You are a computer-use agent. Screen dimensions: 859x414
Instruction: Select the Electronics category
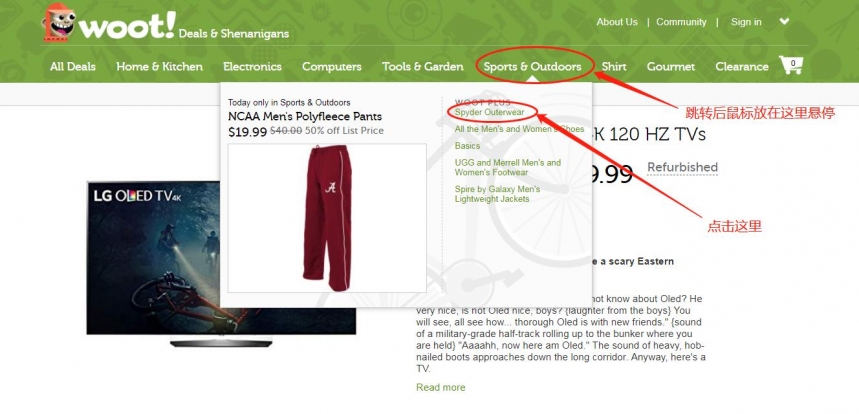tap(253, 67)
